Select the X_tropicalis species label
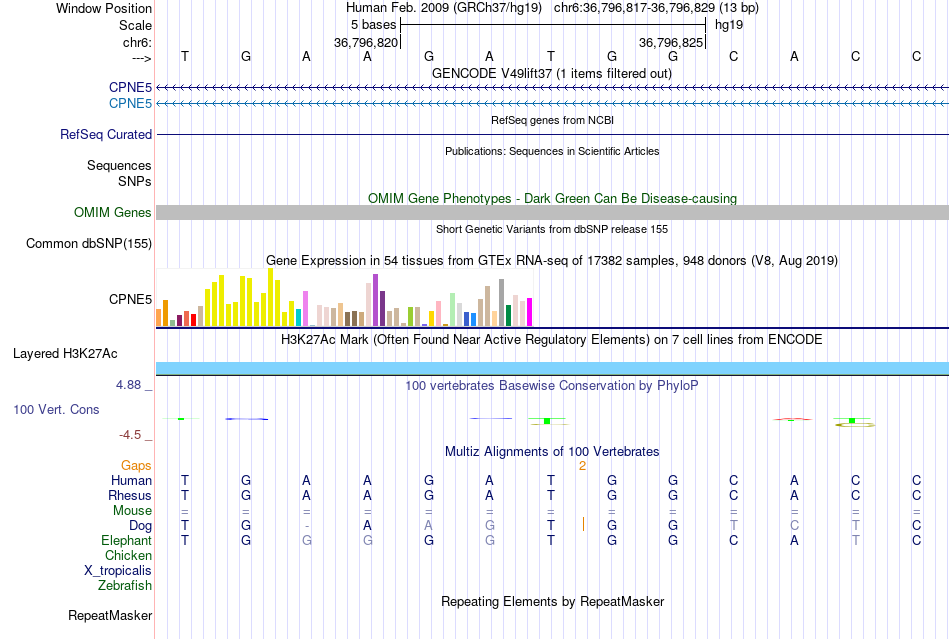This screenshot has width=950, height=639. pyautogui.click(x=118, y=571)
